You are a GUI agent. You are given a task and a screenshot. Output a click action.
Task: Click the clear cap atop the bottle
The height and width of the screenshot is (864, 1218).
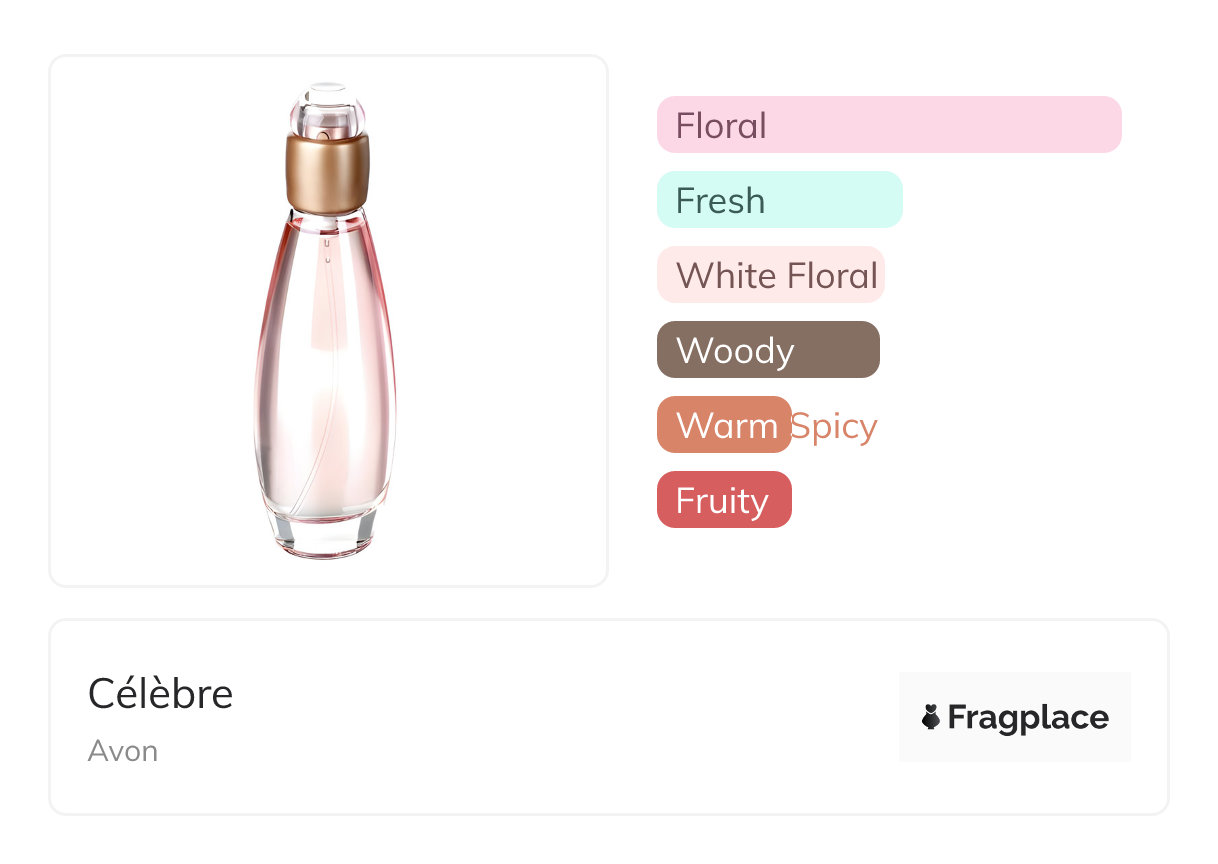[326, 112]
